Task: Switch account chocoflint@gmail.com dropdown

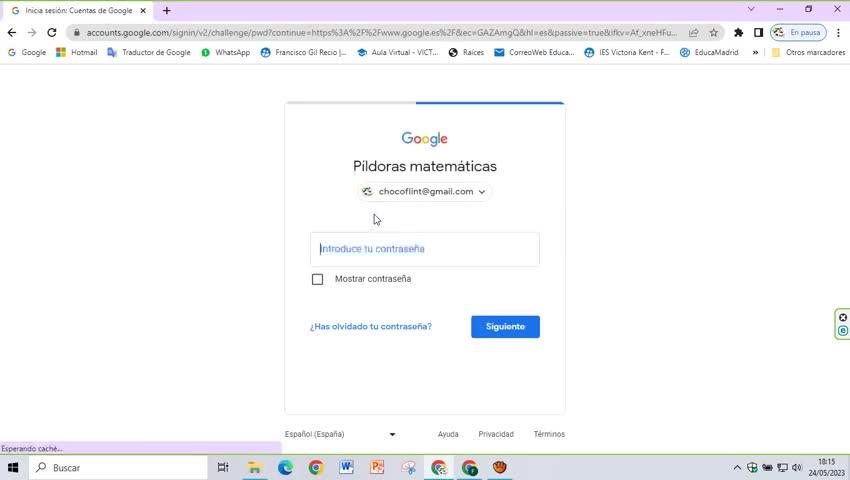Action: click(424, 191)
